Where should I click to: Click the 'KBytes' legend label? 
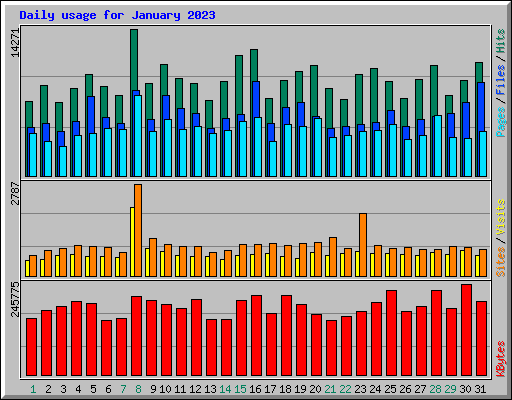point(501,359)
